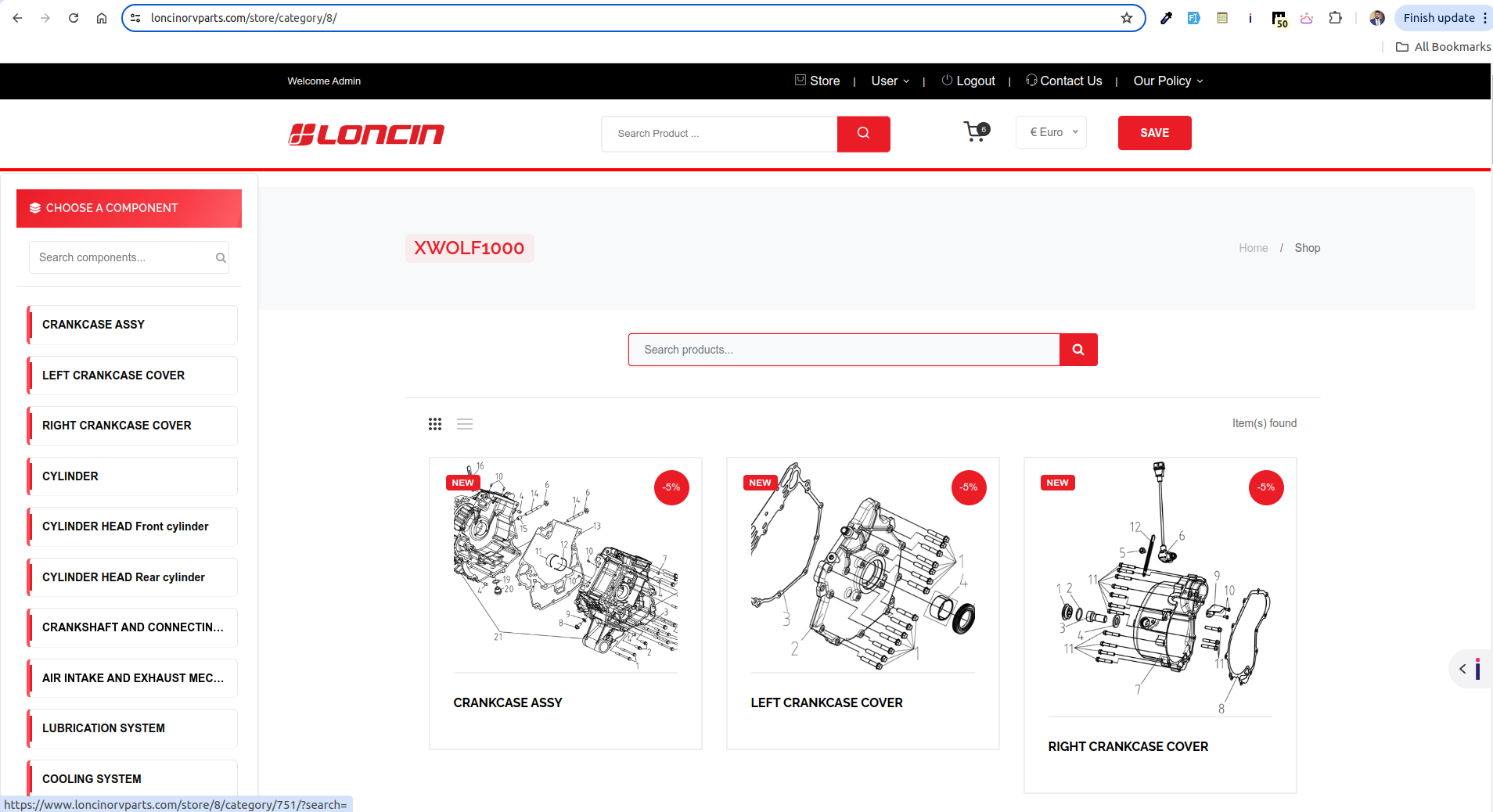Click the Logout link
Image resolution: width=1493 pixels, height=812 pixels.
click(969, 81)
